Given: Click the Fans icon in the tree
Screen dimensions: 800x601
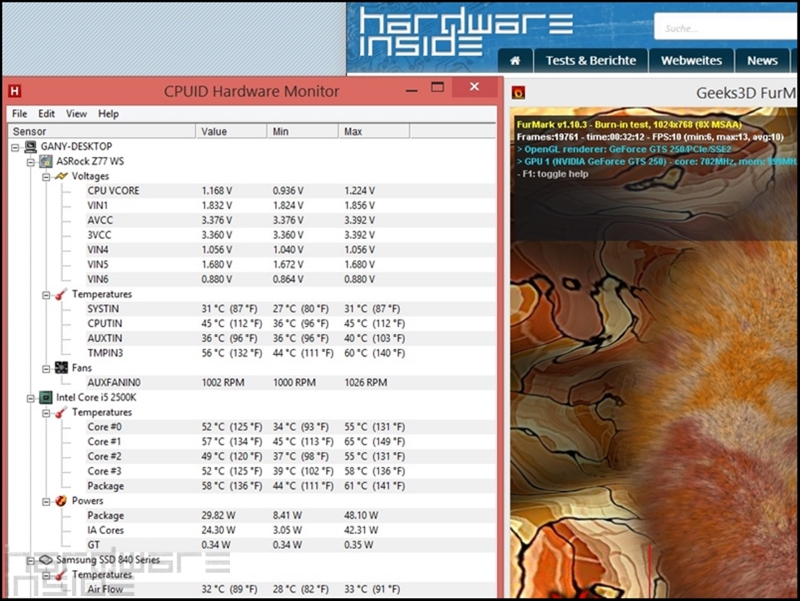Looking at the screenshot, I should (61, 368).
